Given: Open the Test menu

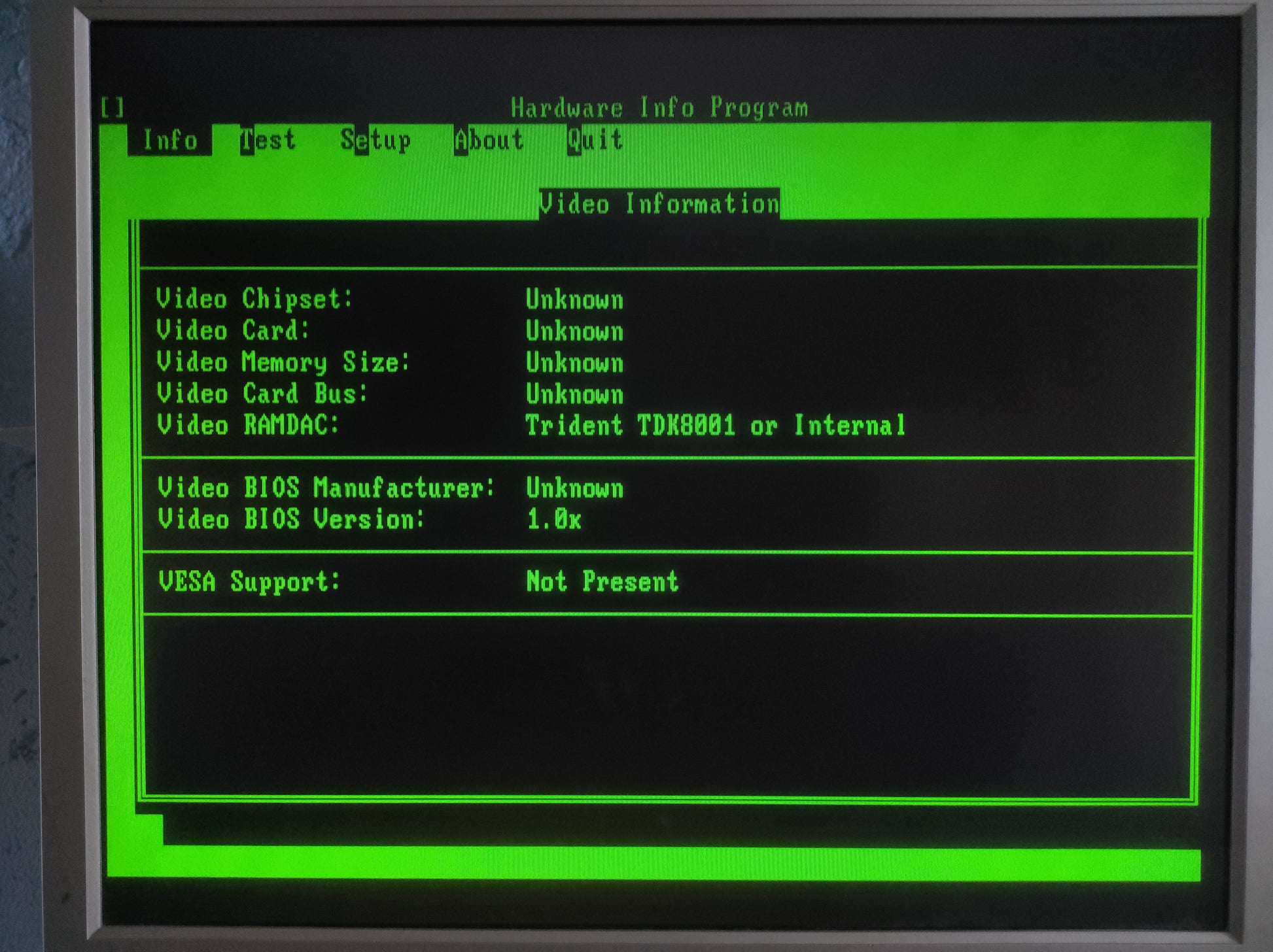Looking at the screenshot, I should pos(268,140).
